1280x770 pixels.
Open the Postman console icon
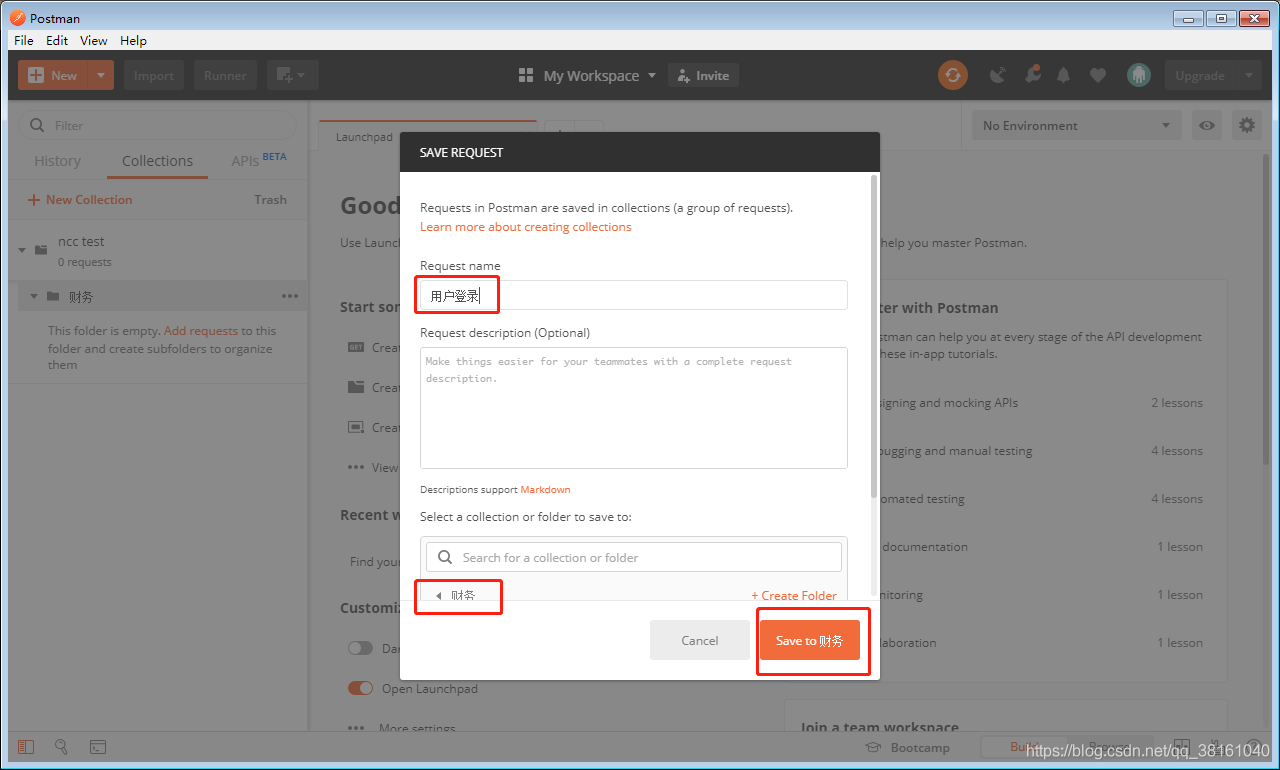click(98, 746)
